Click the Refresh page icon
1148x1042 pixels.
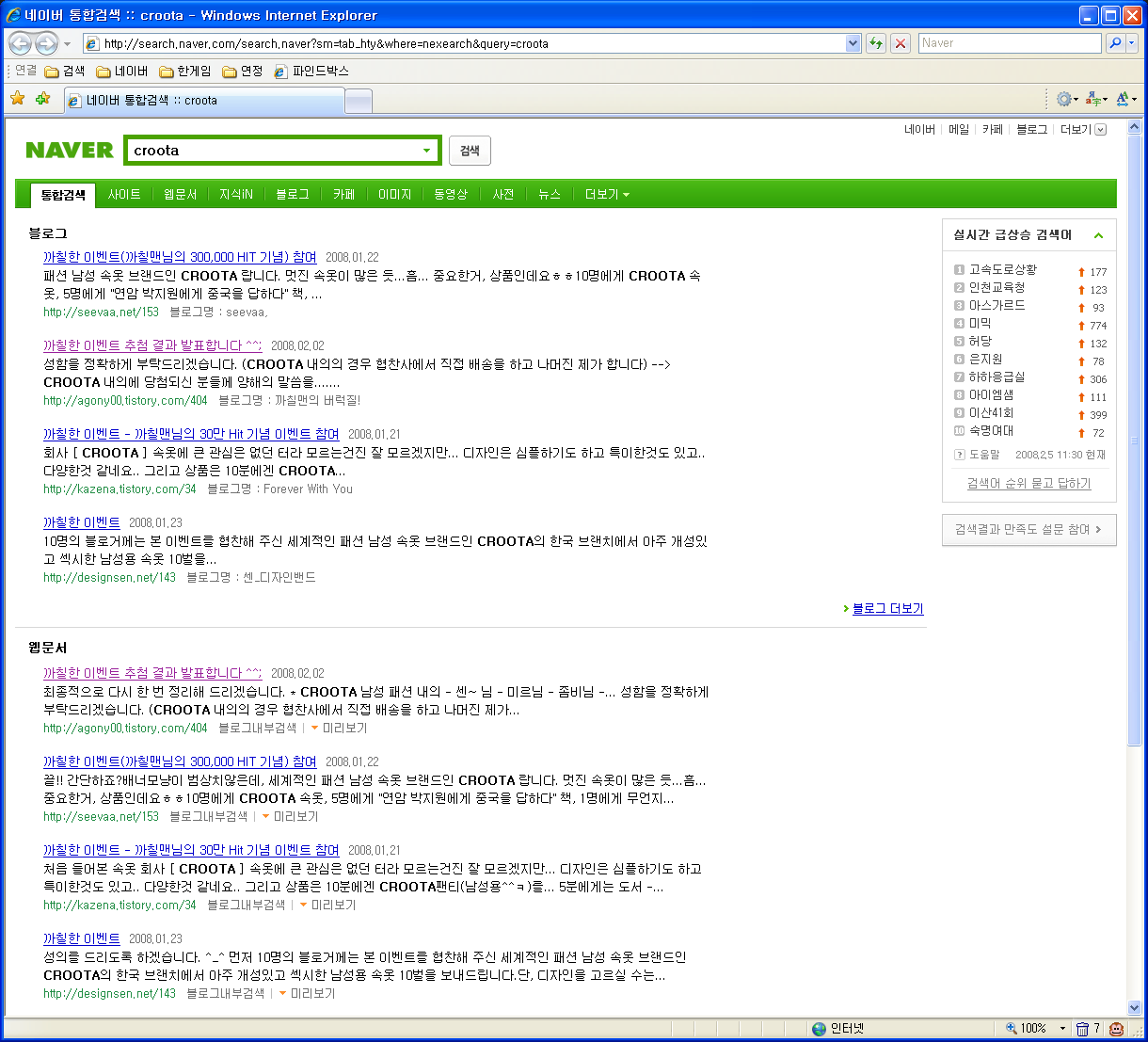tap(876, 43)
